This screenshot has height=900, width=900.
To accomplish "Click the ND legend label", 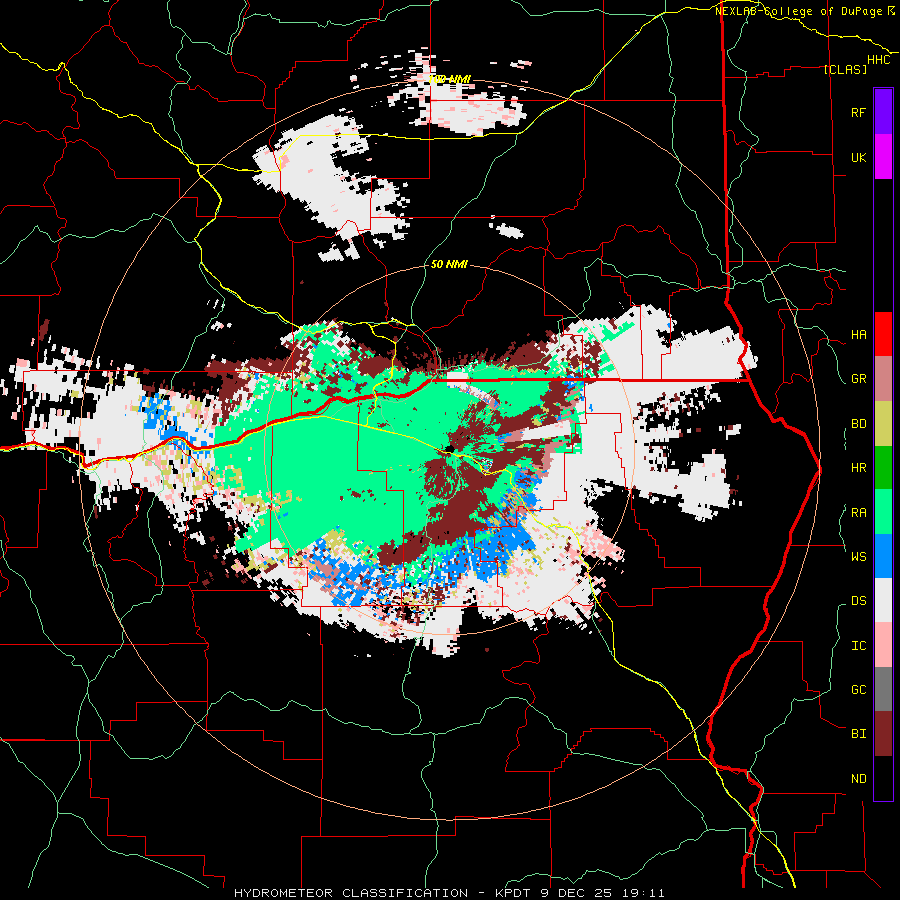I will pyautogui.click(x=858, y=779).
